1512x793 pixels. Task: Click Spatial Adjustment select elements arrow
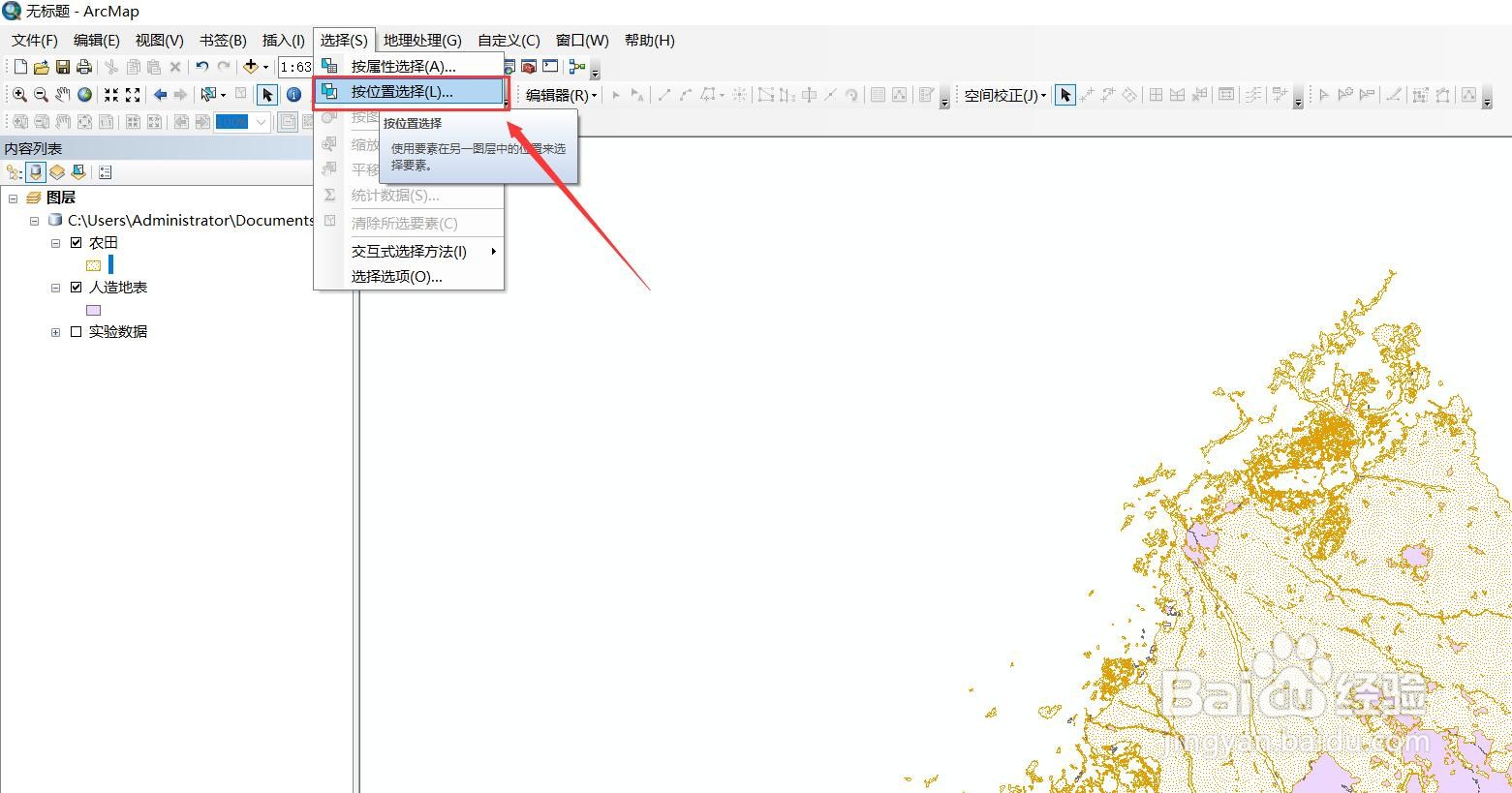(x=1065, y=95)
